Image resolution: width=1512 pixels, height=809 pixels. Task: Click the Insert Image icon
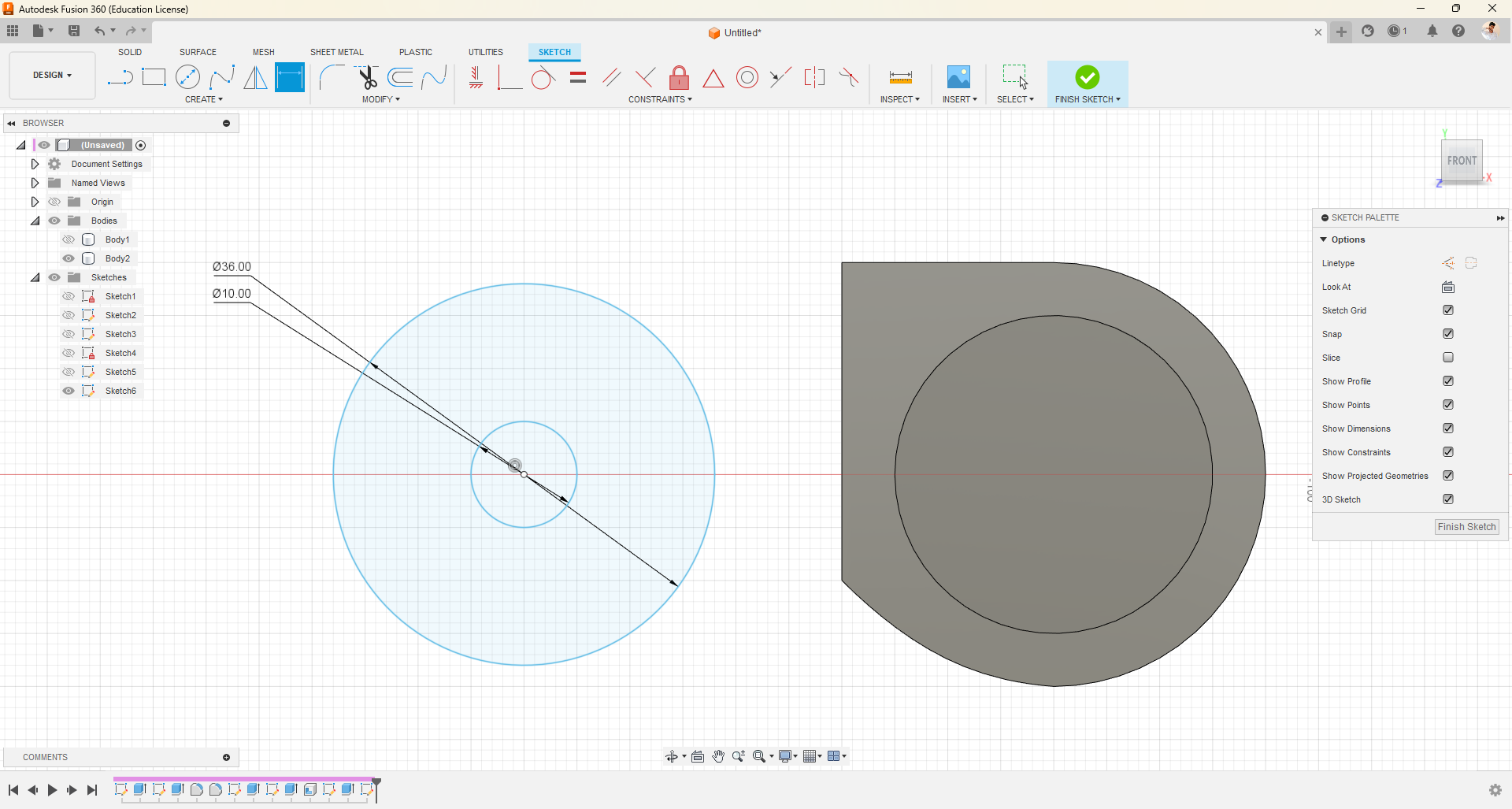(x=958, y=77)
